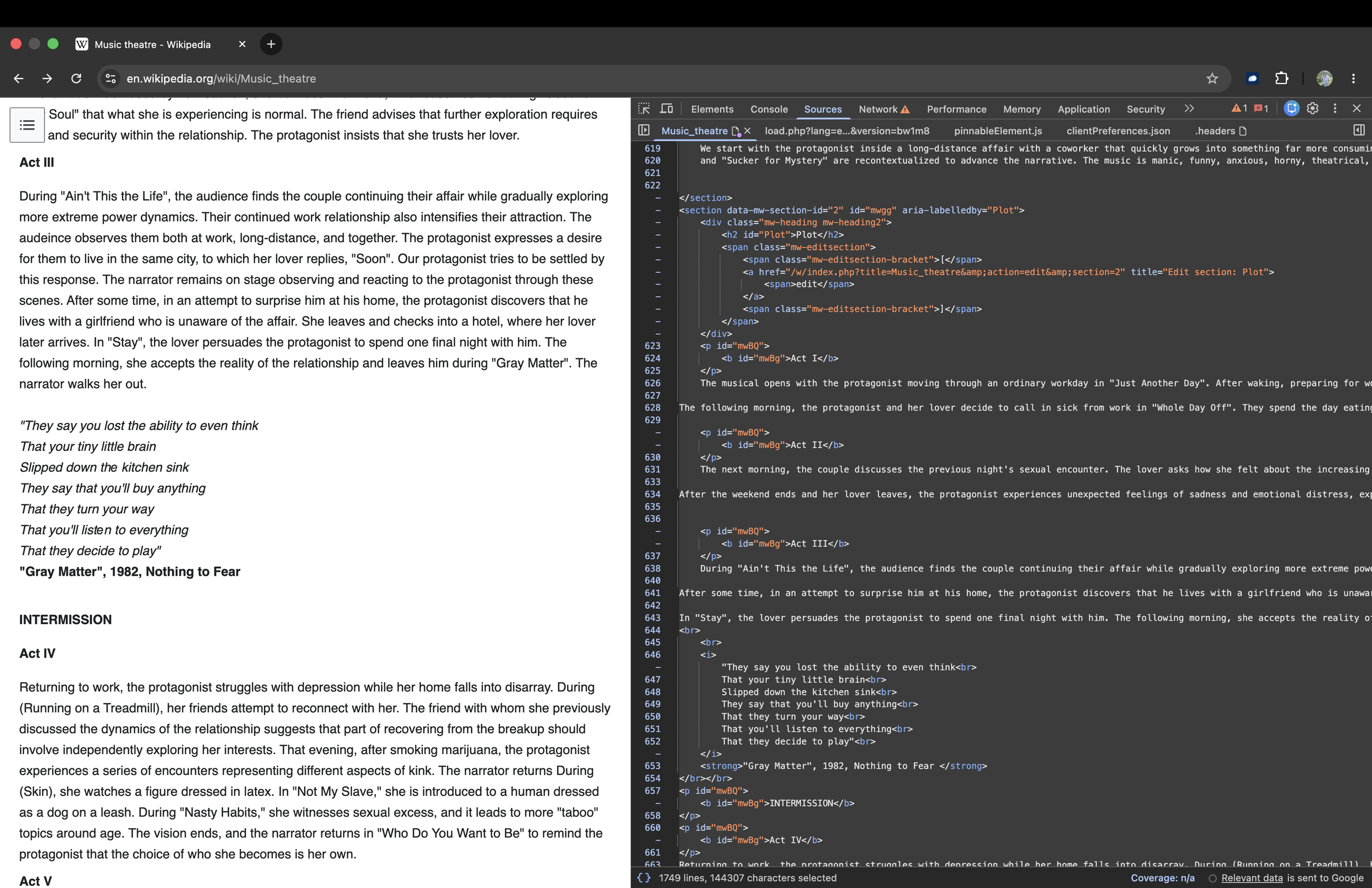Click the Act III heading on page
The image size is (1372, 888).
[36, 162]
